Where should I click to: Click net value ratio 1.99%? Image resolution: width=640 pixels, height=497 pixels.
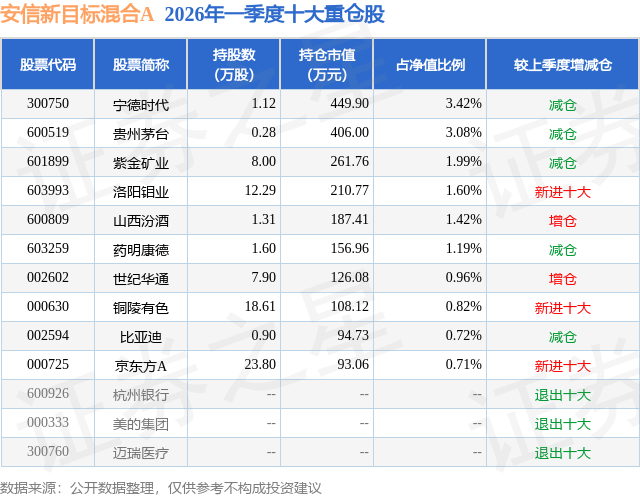click(x=463, y=161)
